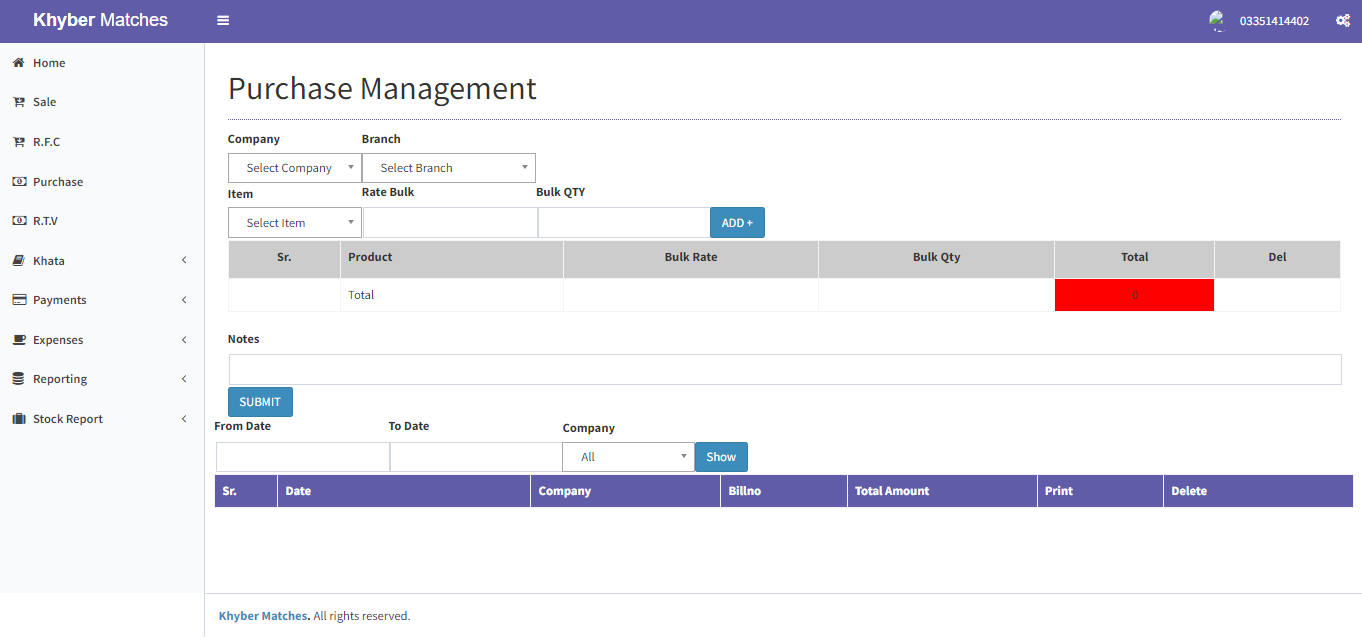Open the Company filter dropdown showing All

[x=628, y=457]
